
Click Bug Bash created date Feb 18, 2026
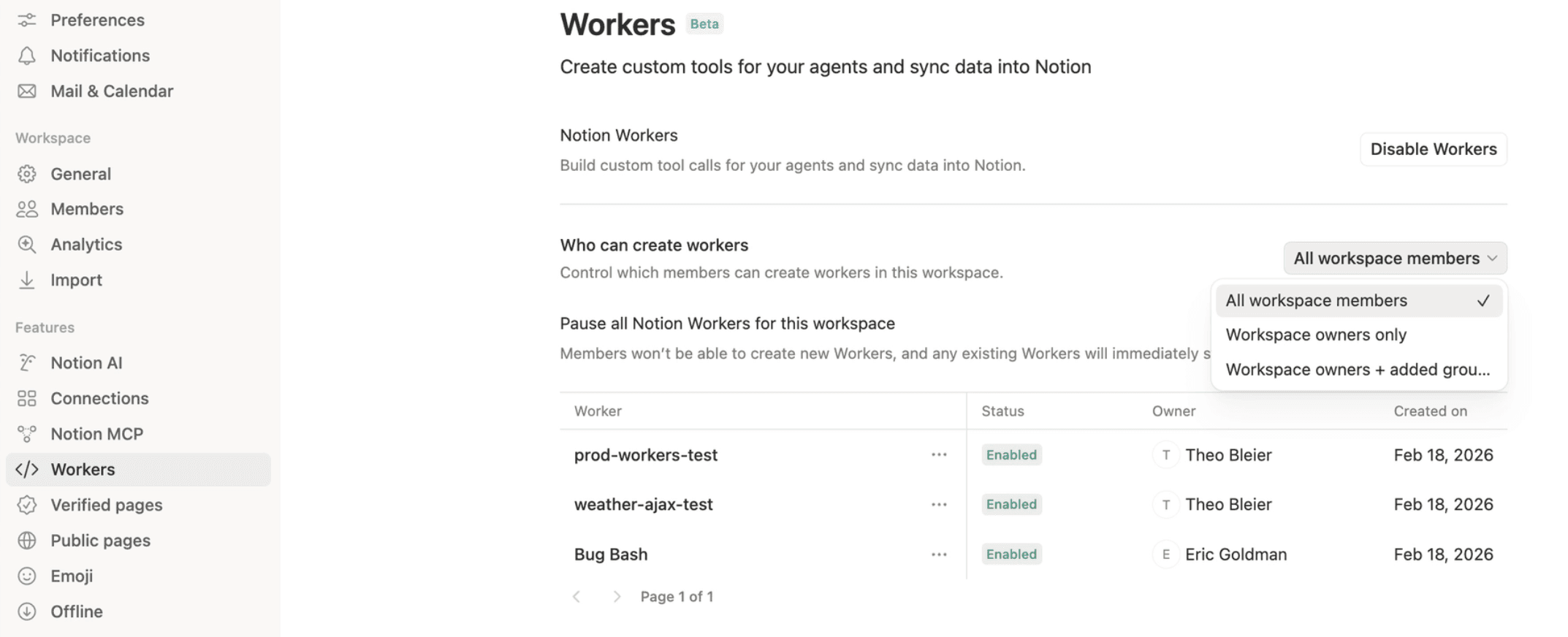[x=1443, y=554]
